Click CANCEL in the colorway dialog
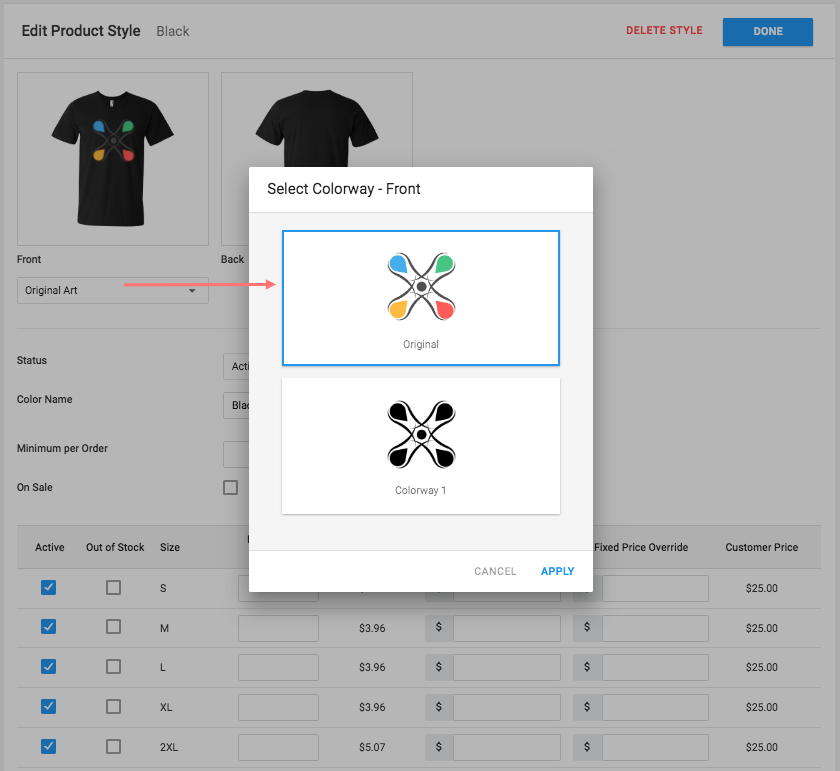 click(495, 571)
